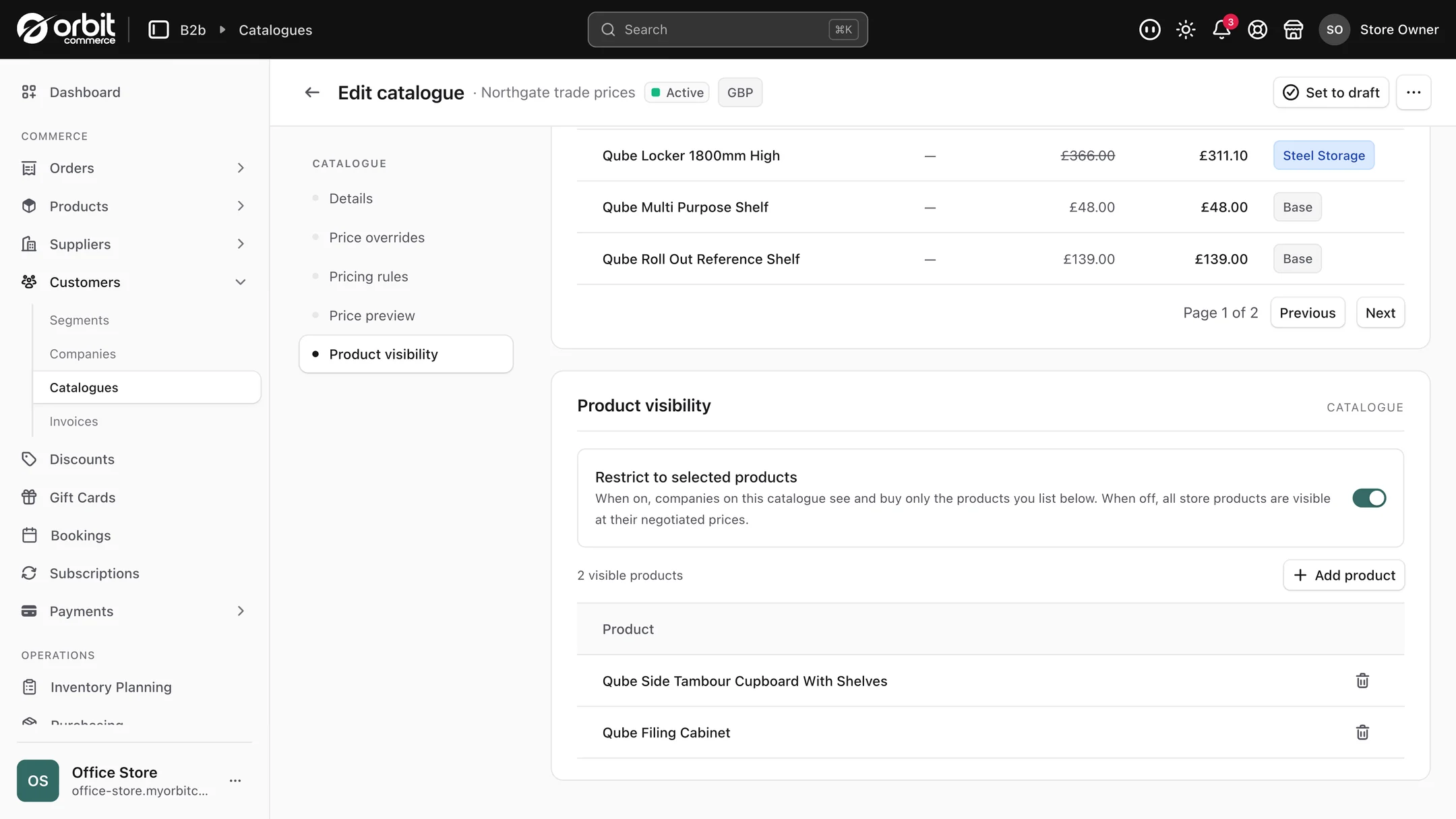Click the Orders icon in sidebar
Viewport: 1456px width, 819px height.
(29, 169)
